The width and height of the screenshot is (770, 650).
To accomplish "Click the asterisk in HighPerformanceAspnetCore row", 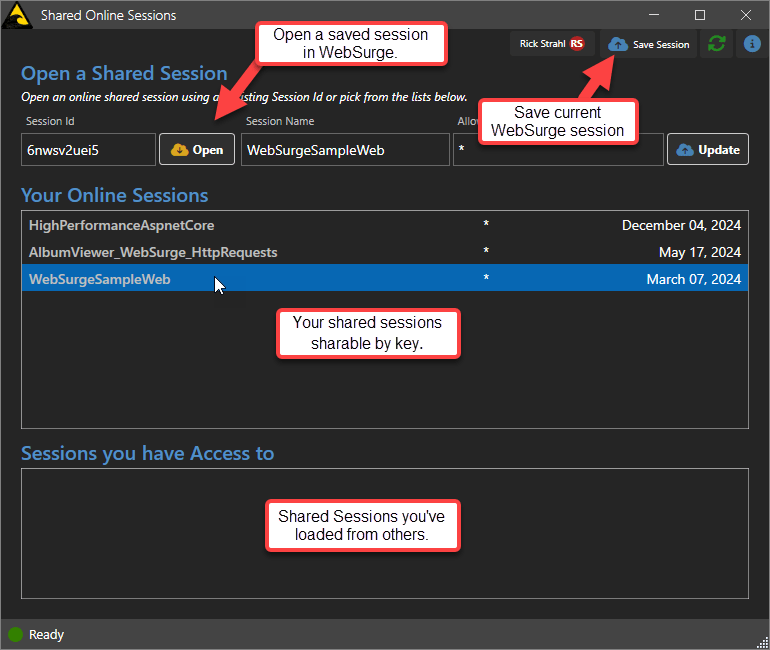I will pyautogui.click(x=486, y=224).
